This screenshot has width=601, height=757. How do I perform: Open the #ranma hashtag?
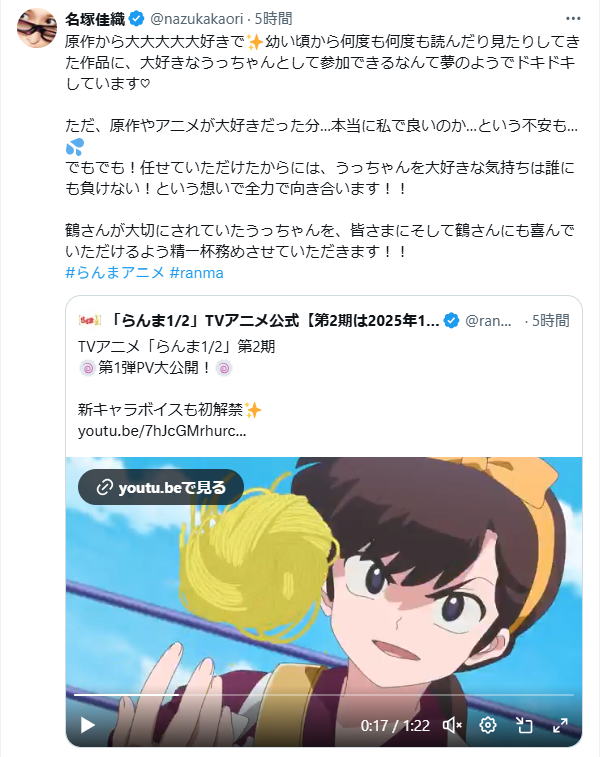pyautogui.click(x=197, y=273)
